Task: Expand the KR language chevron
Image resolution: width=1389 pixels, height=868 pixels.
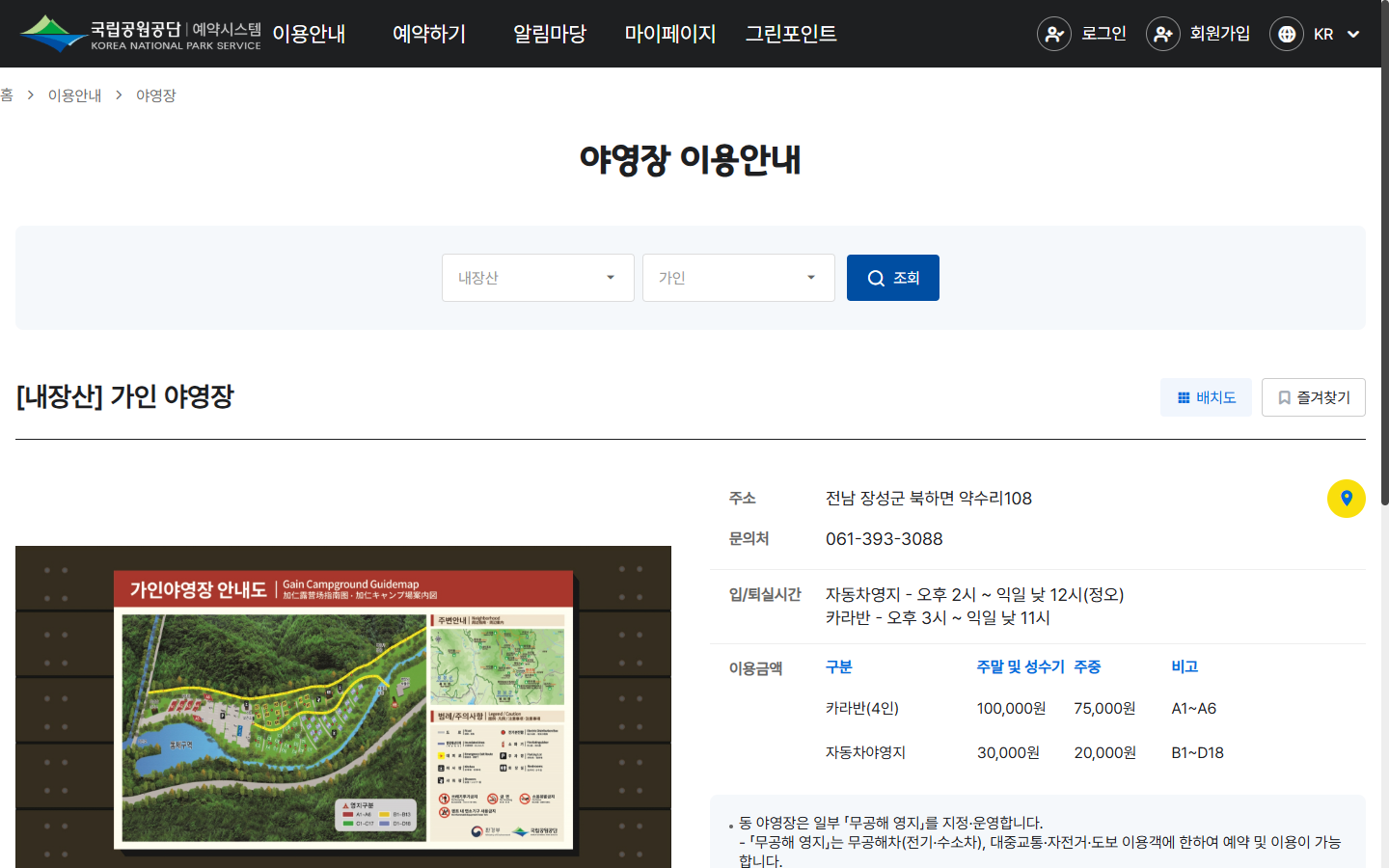Action: pos(1353,34)
